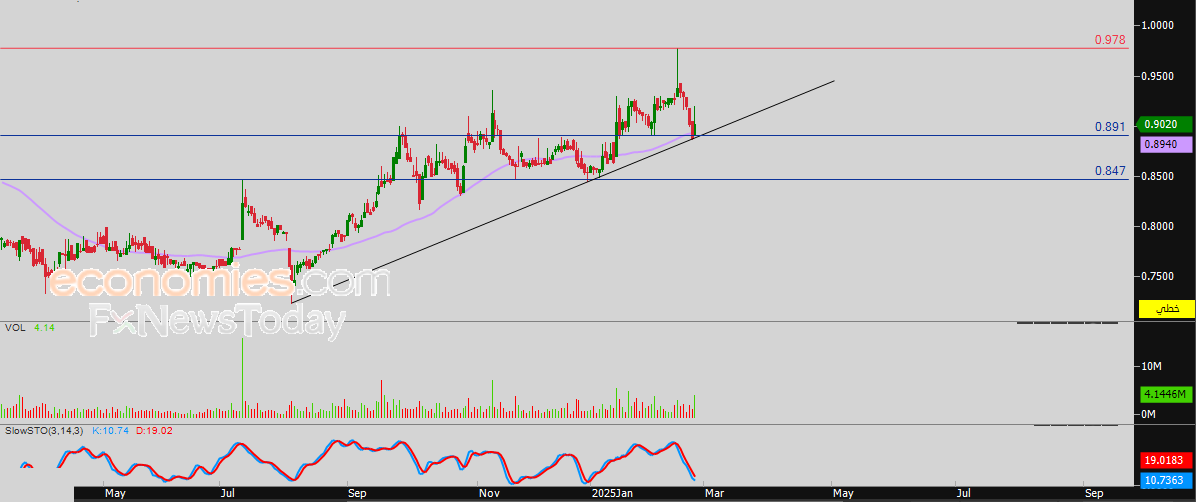Viewport: 1196px width, 502px height.
Task: Click the Mar label on the timeline
Action: click(715, 494)
